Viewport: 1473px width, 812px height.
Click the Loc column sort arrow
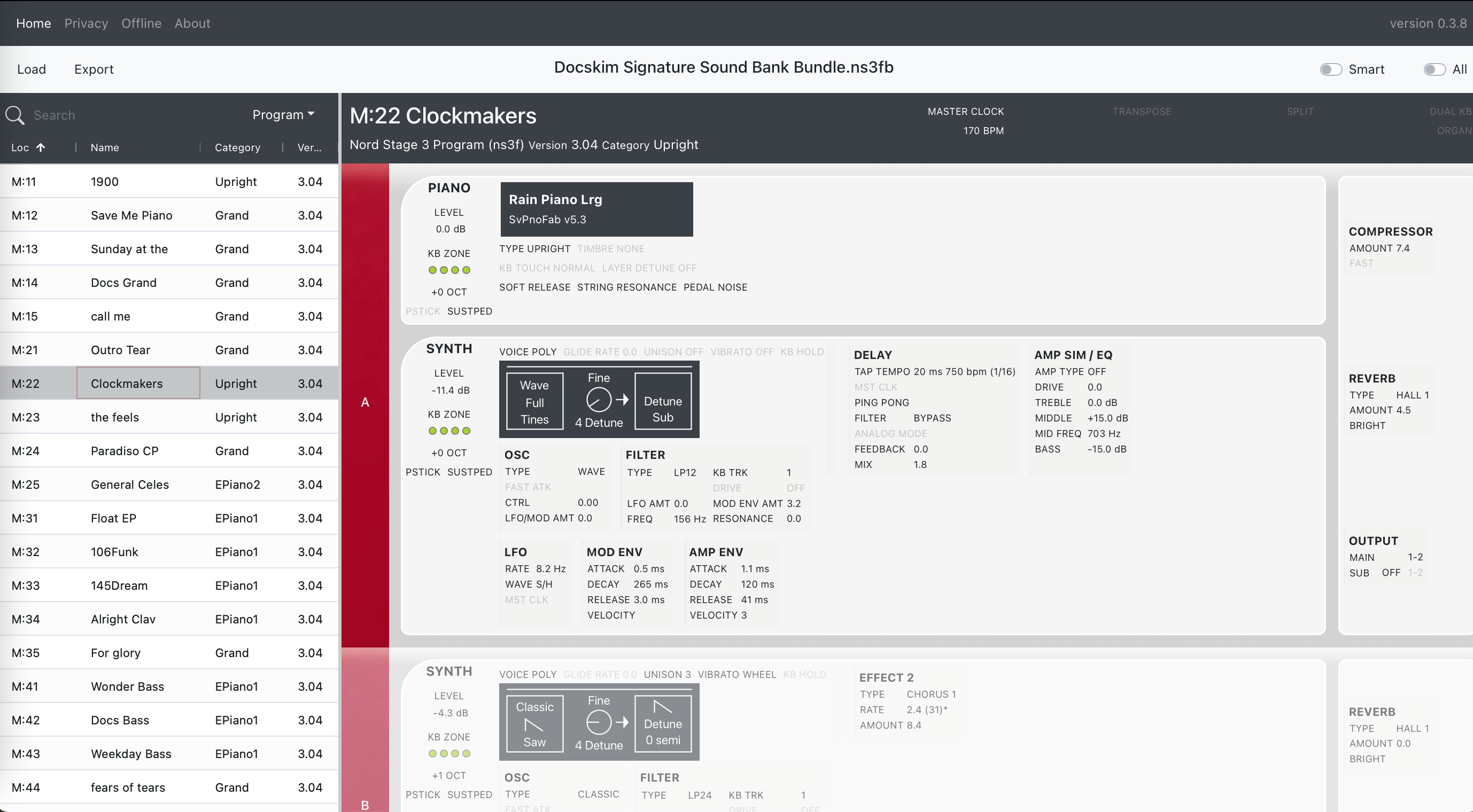pos(41,147)
